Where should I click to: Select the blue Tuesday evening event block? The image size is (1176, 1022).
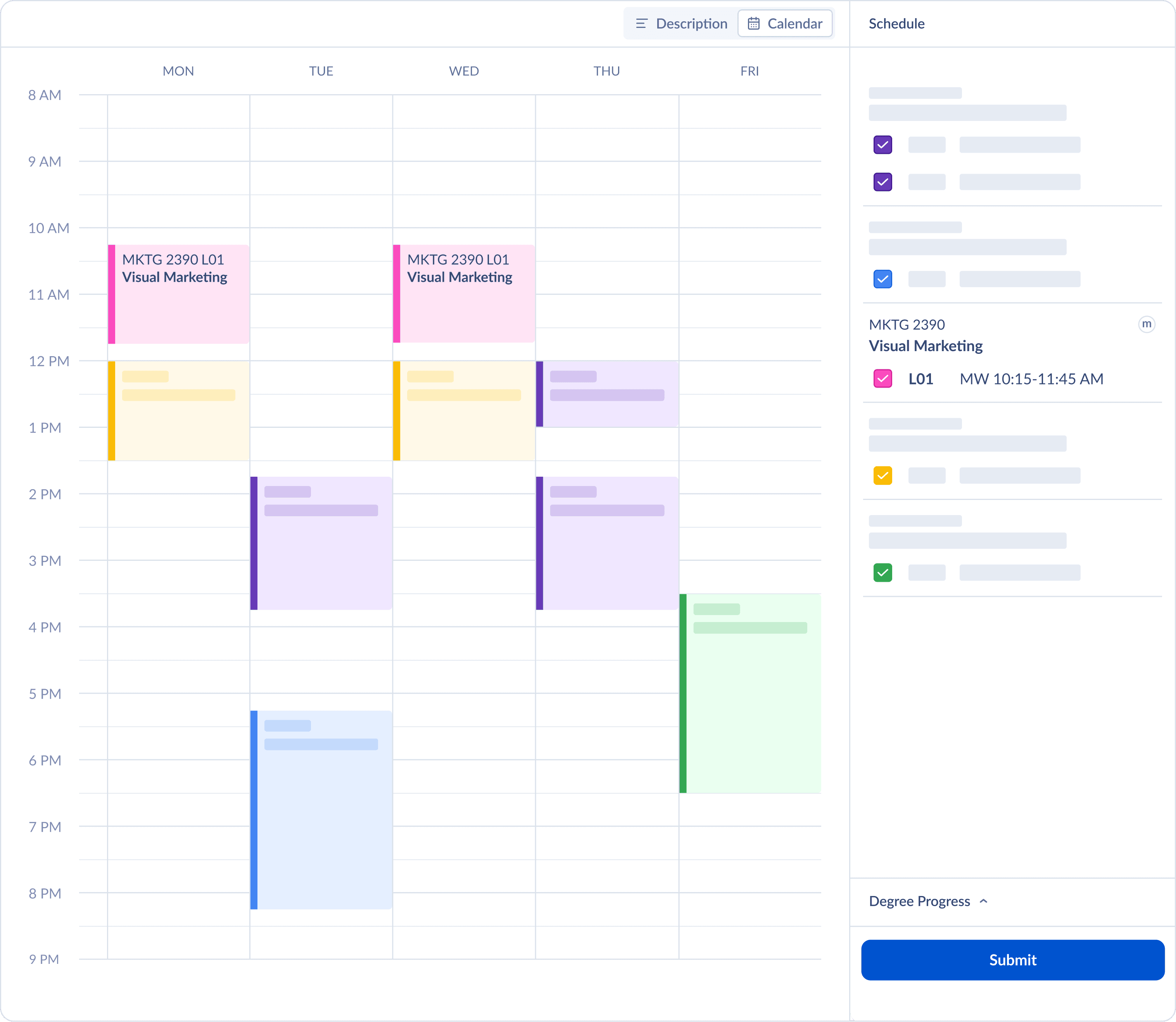click(x=321, y=810)
